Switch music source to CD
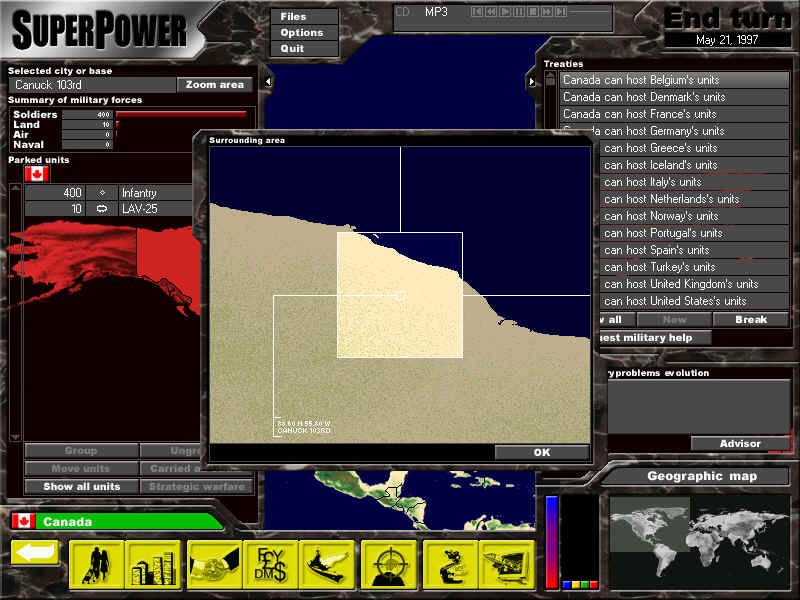 coord(403,12)
